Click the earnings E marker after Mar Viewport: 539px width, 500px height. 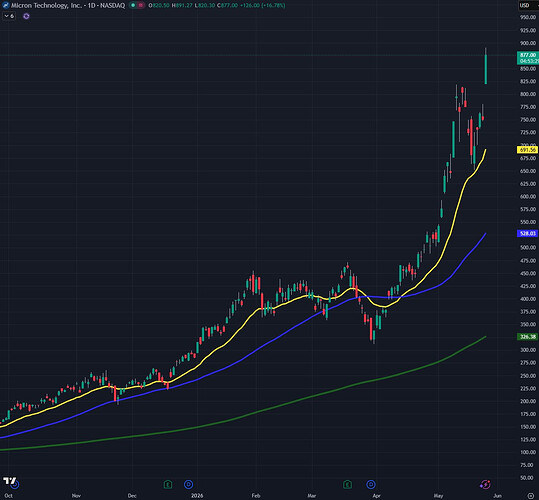348,485
